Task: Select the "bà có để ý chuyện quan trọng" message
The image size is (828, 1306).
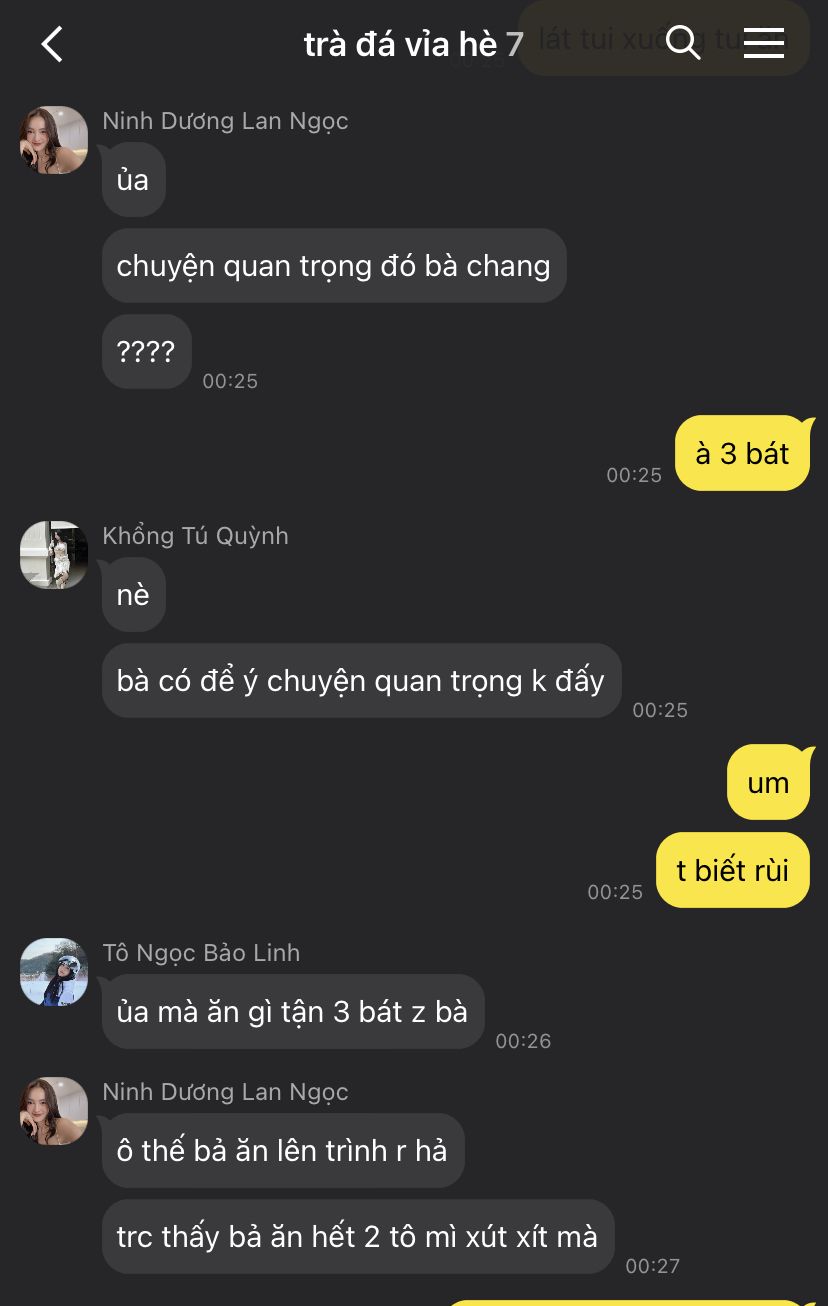Action: [361, 681]
